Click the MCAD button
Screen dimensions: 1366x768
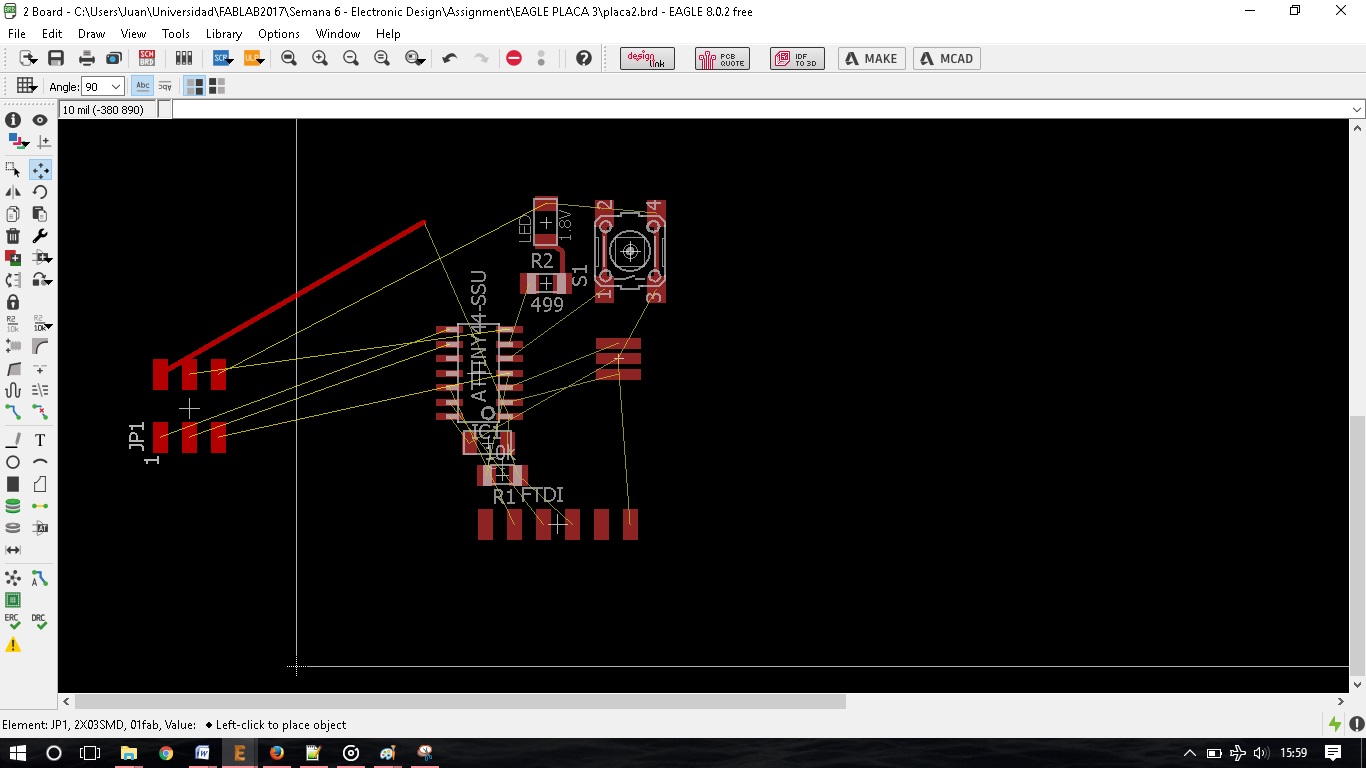click(947, 58)
